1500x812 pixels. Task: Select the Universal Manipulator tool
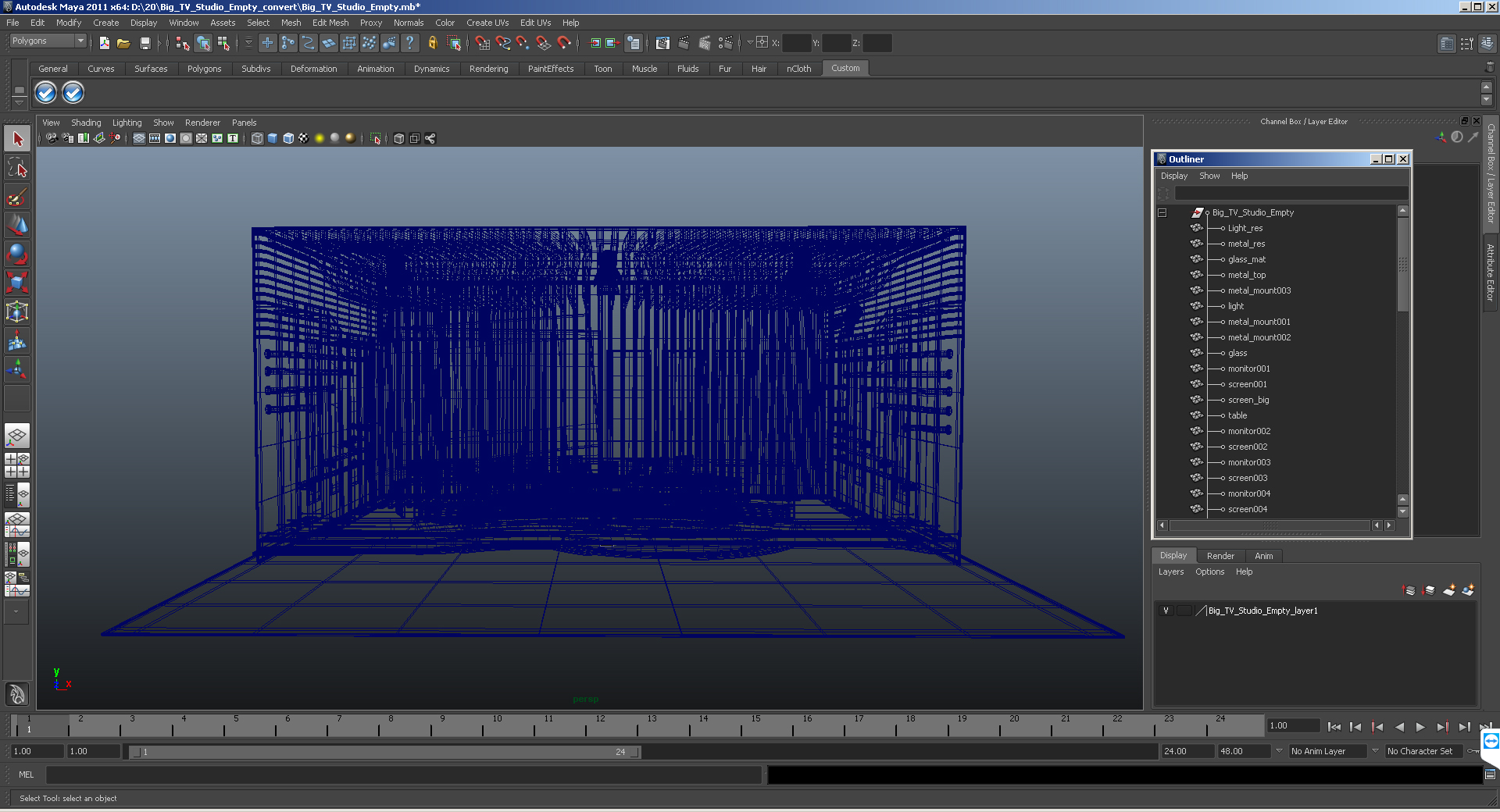click(x=17, y=312)
